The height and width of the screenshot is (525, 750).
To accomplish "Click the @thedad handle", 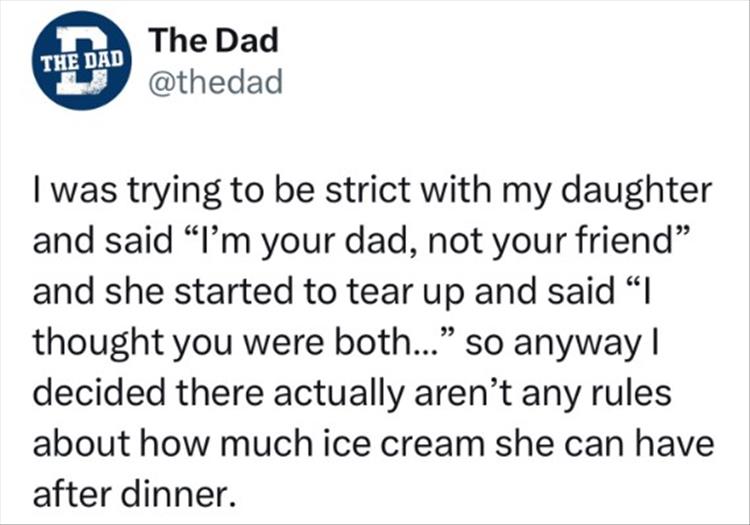I will 215,82.
